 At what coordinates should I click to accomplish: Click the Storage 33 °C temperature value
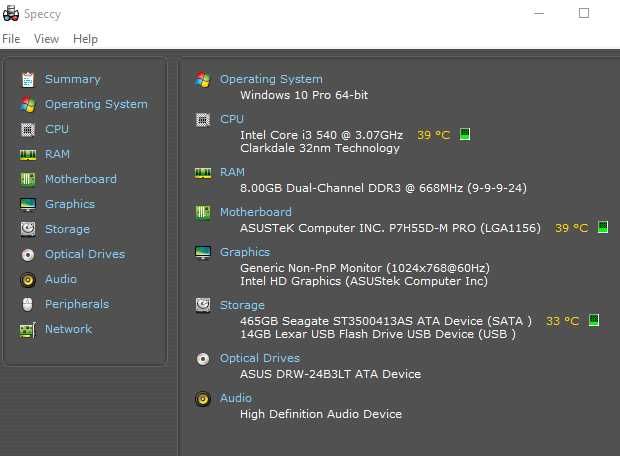(562, 321)
